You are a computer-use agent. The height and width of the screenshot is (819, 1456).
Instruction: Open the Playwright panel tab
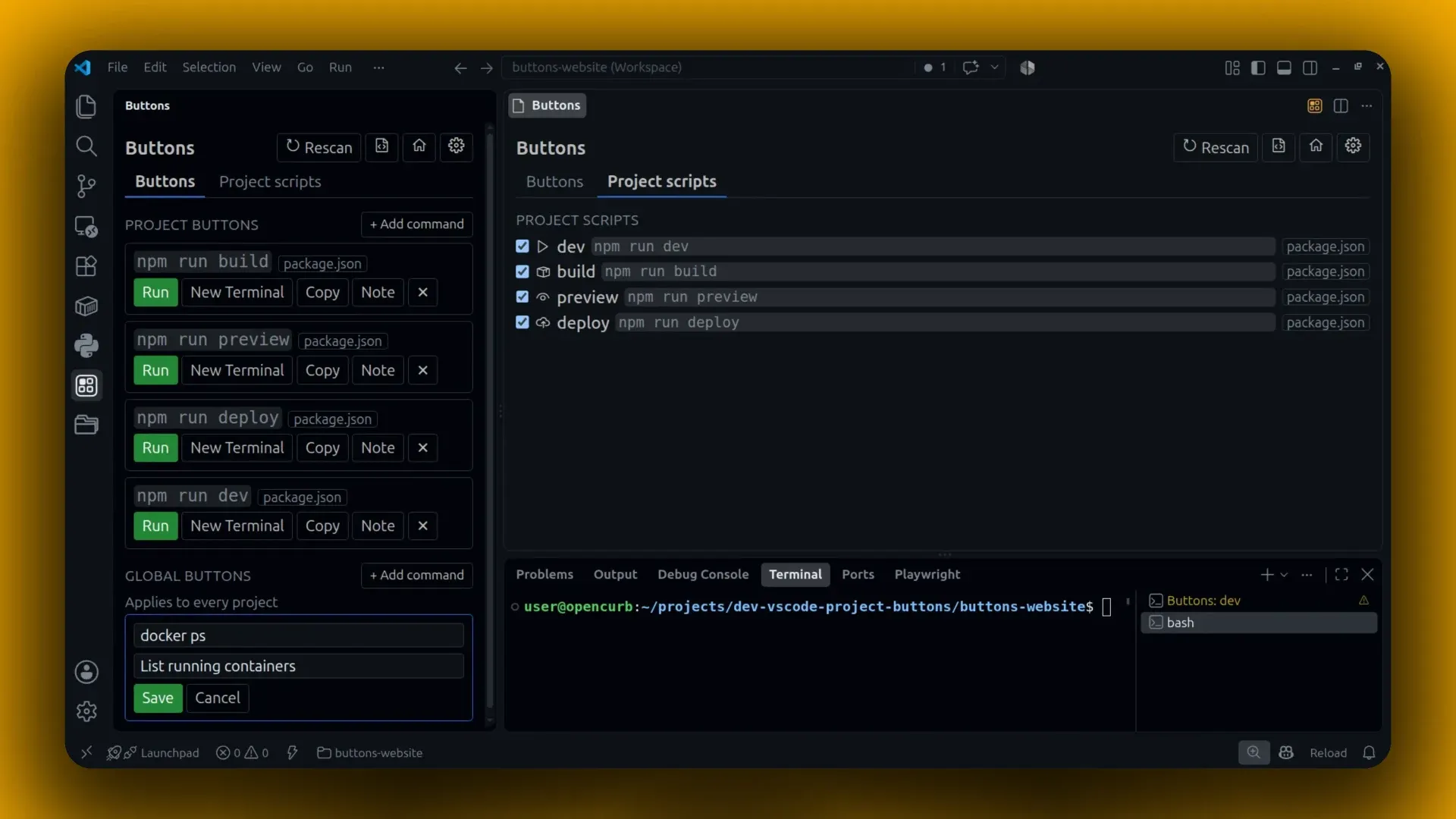pyautogui.click(x=927, y=575)
